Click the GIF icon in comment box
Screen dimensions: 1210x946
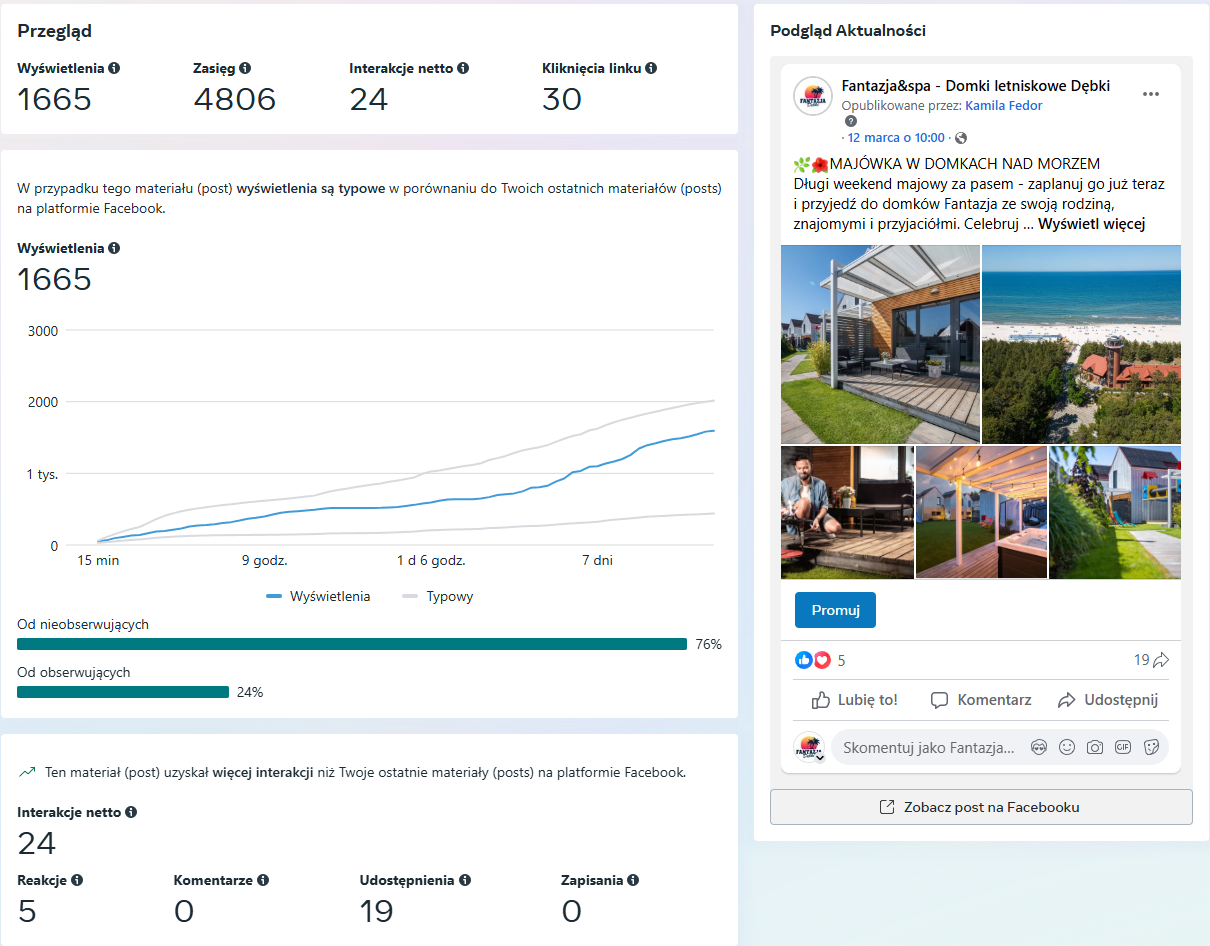click(x=1123, y=747)
